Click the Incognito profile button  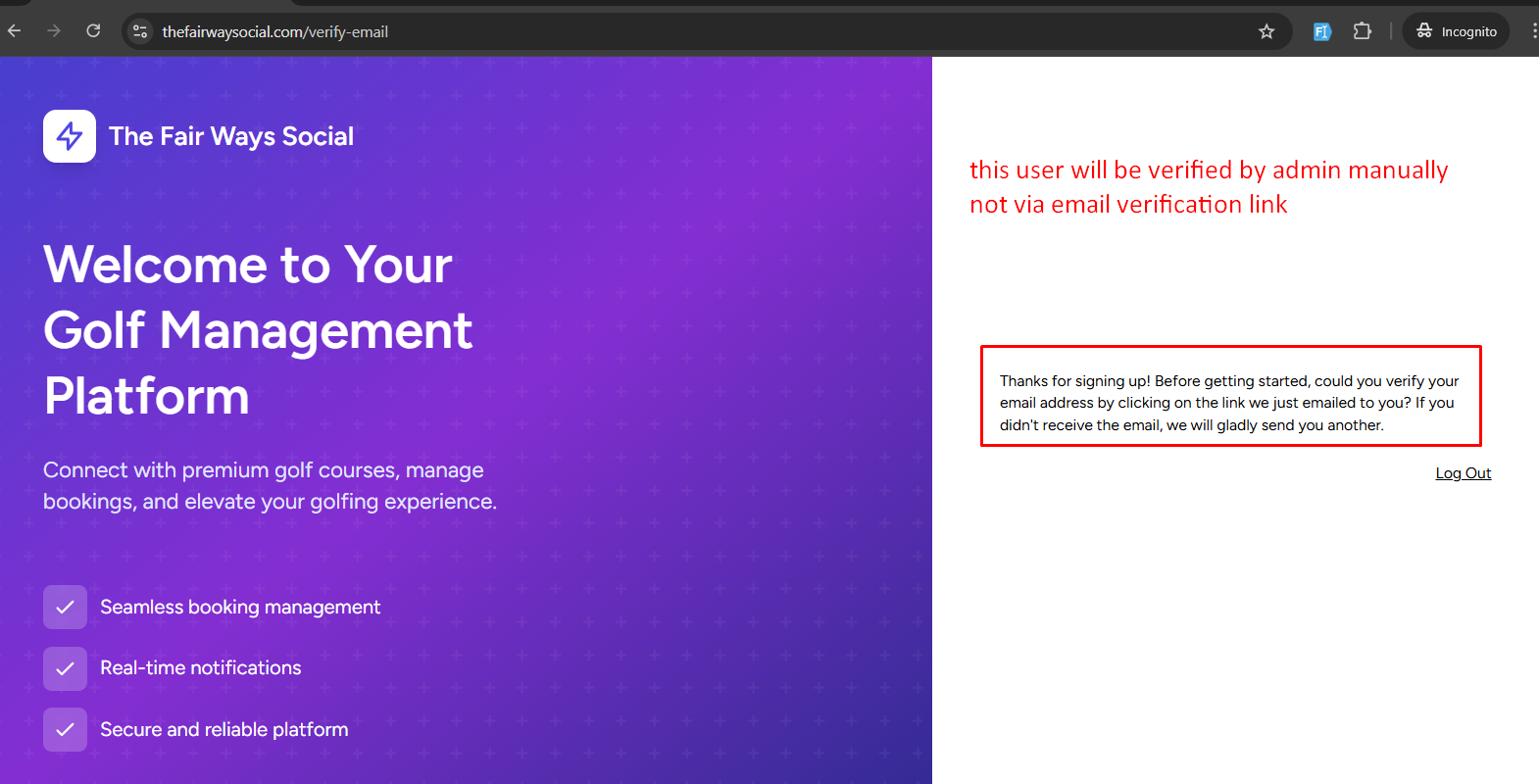1457,31
